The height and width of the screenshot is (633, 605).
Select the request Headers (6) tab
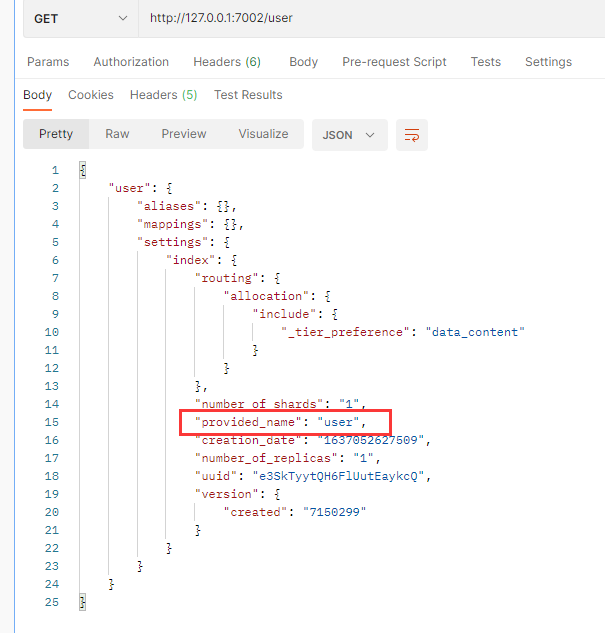[x=227, y=62]
